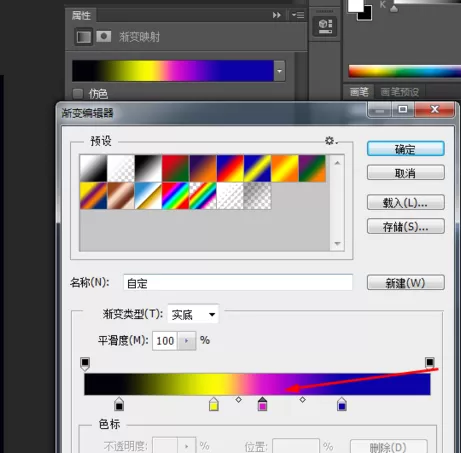Screen dimensions: 461x453
Task: Open the 平滑度 slider arrow
Action: (x=187, y=341)
